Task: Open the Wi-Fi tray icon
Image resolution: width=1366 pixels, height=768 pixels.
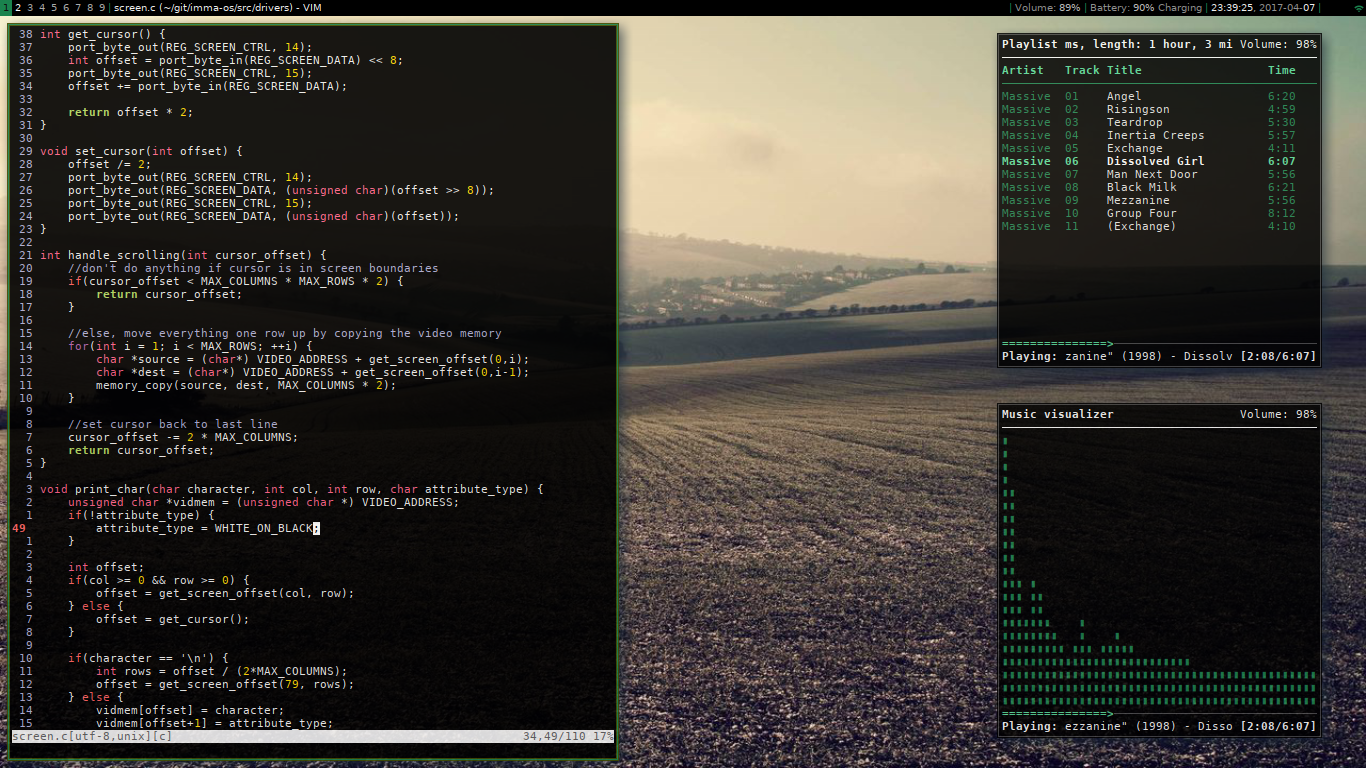Action: tap(1357, 7)
